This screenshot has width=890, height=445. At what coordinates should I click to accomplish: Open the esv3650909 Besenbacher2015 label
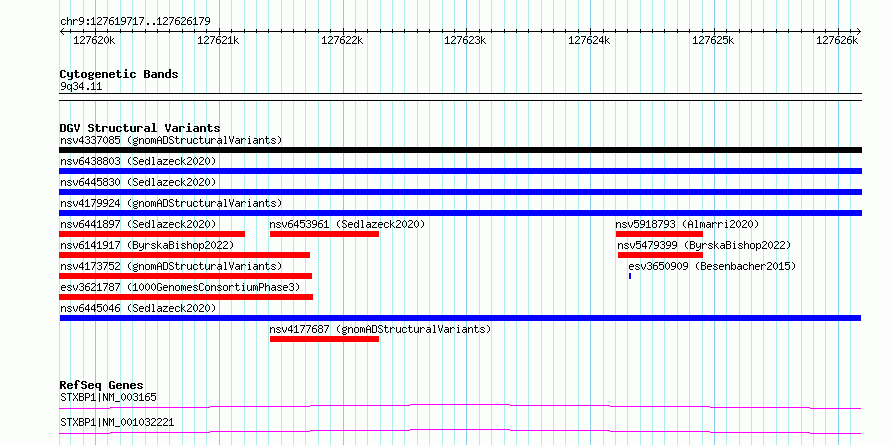point(712,266)
